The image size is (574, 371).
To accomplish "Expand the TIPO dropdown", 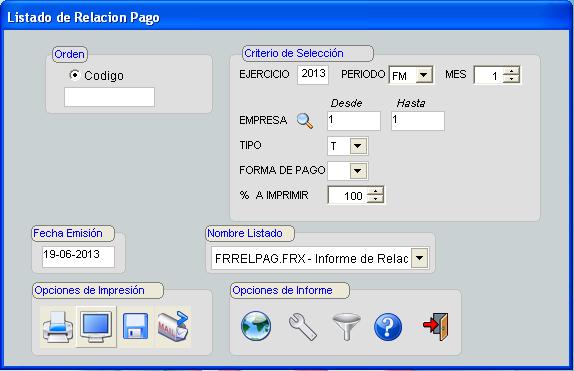I will pos(358,146).
